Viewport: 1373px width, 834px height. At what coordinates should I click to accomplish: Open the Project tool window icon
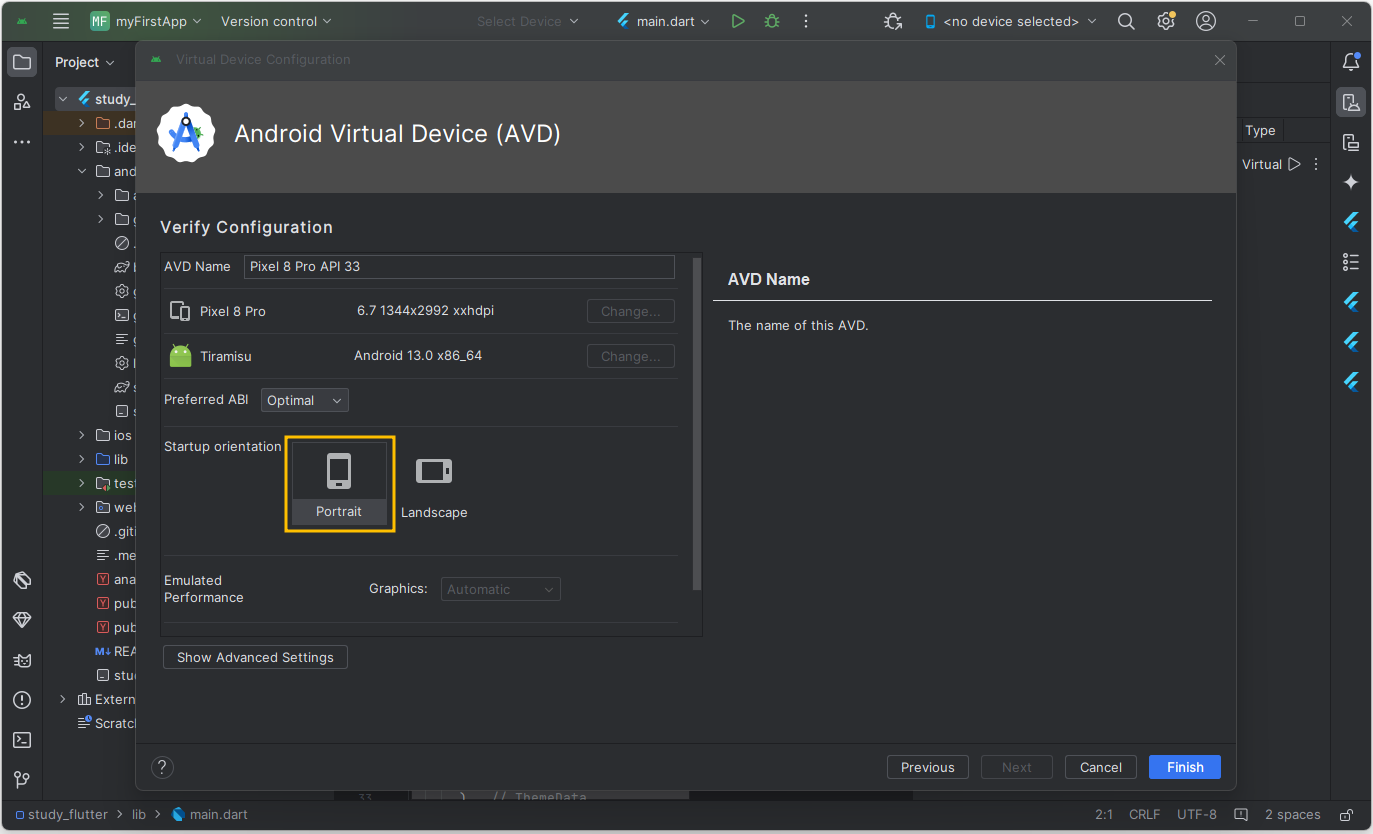pos(22,62)
